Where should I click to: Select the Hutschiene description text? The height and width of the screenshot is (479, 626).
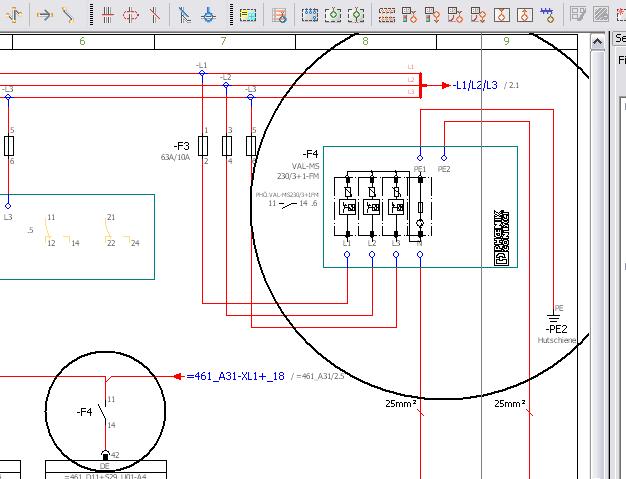(557, 340)
